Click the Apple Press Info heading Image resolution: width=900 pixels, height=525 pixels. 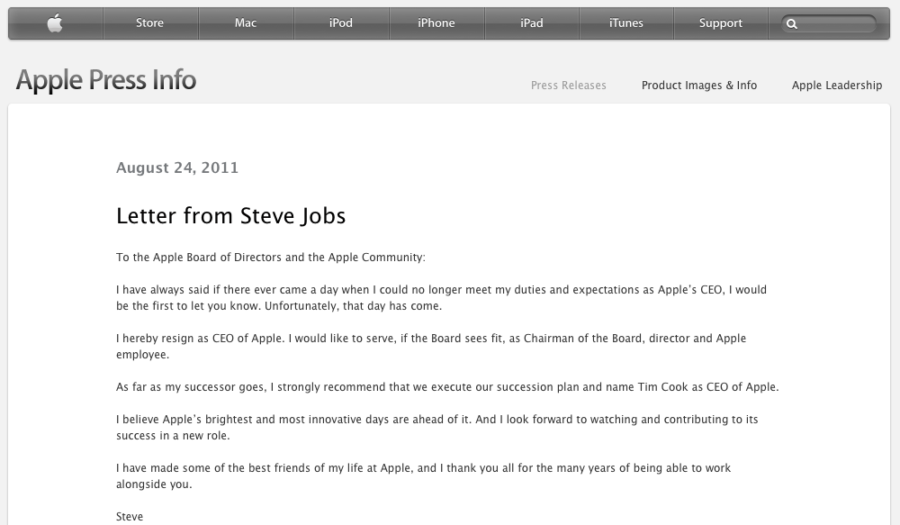point(106,80)
